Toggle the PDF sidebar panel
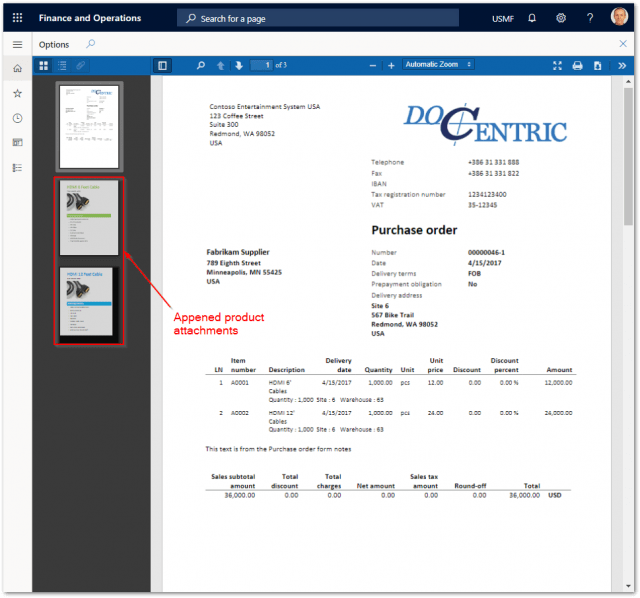This screenshot has width=640, height=598. [162, 65]
